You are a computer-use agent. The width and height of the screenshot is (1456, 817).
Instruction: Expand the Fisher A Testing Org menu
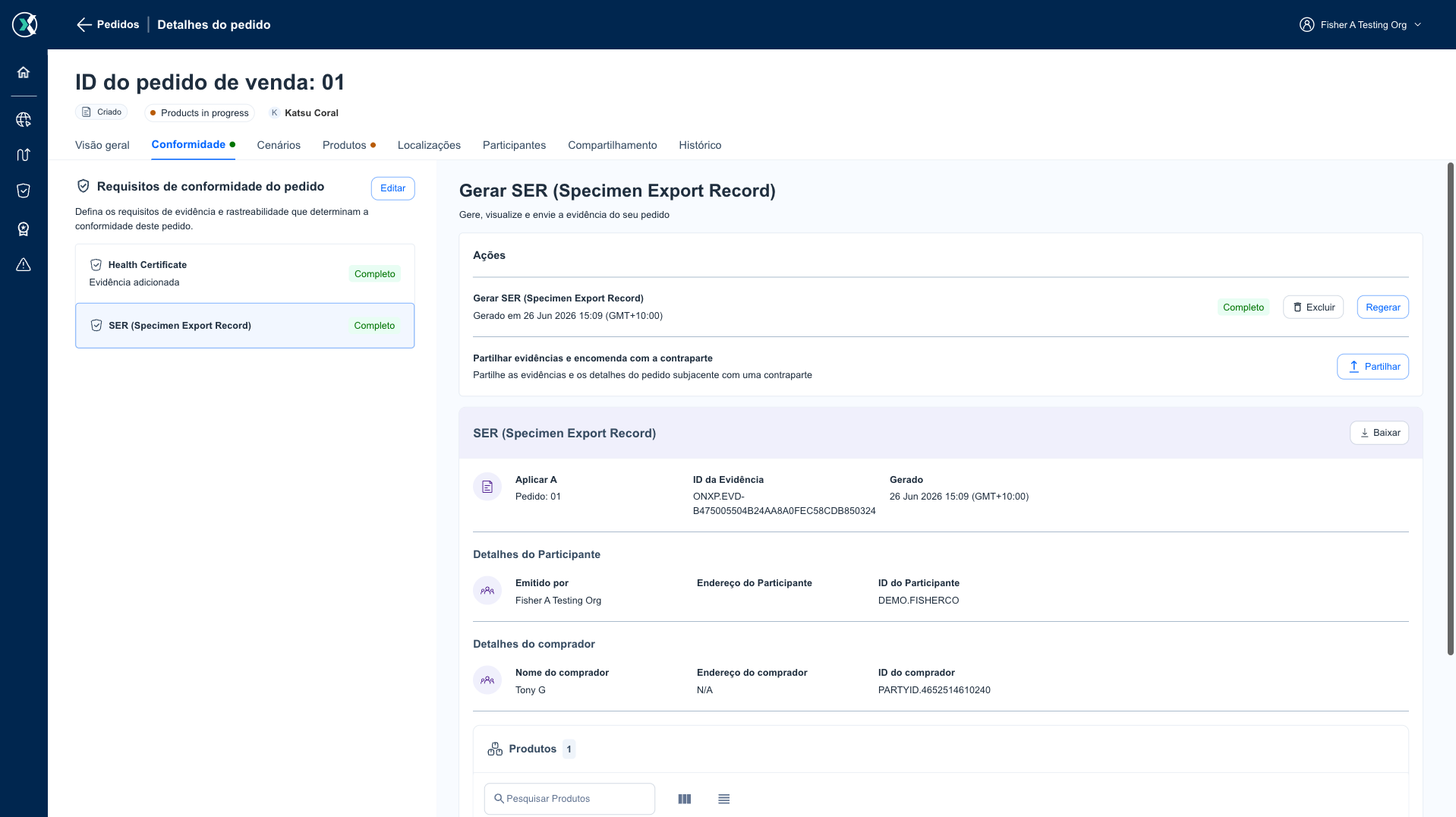pyautogui.click(x=1360, y=24)
